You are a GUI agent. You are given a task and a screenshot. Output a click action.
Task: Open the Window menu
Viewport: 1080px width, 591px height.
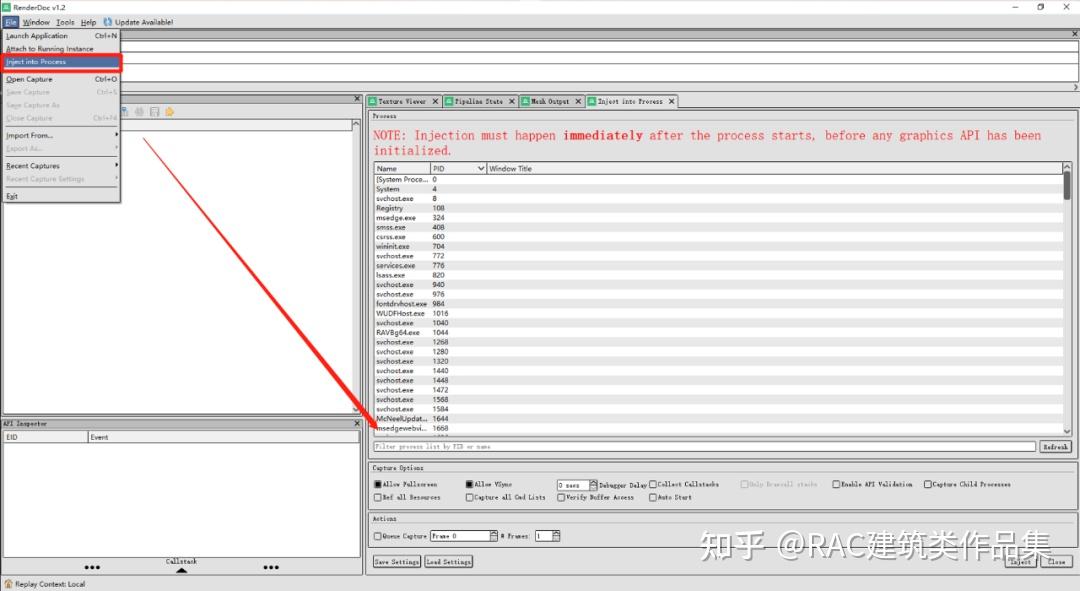pos(36,22)
